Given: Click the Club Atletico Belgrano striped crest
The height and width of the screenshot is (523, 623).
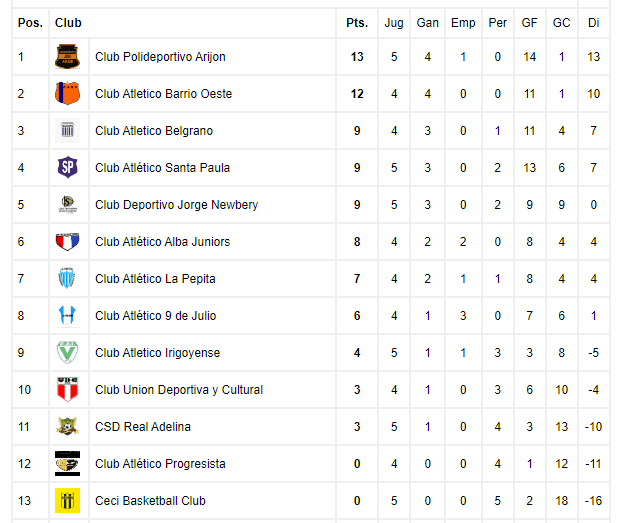Looking at the screenshot, I should [67, 130].
